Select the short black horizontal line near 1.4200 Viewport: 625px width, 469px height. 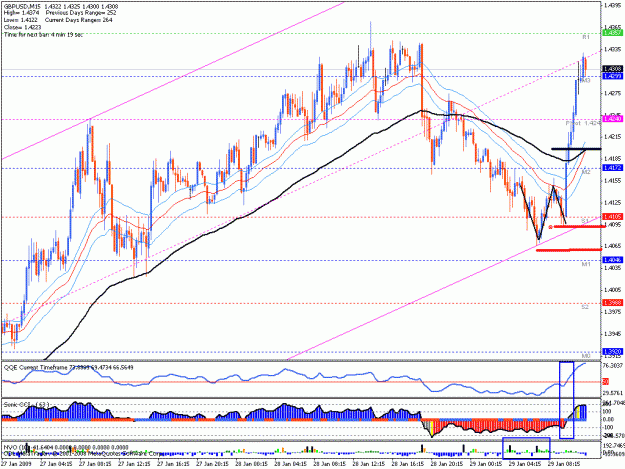click(x=576, y=149)
